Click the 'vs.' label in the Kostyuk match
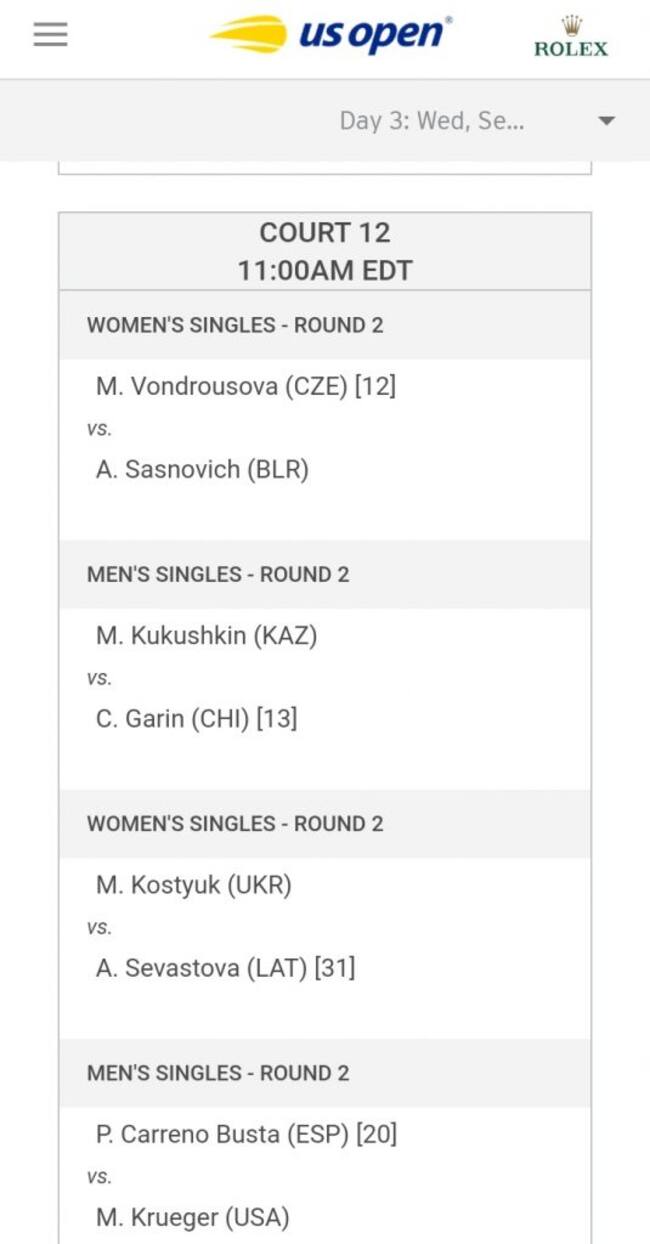Screen dimensions: 650x1244 [99, 927]
